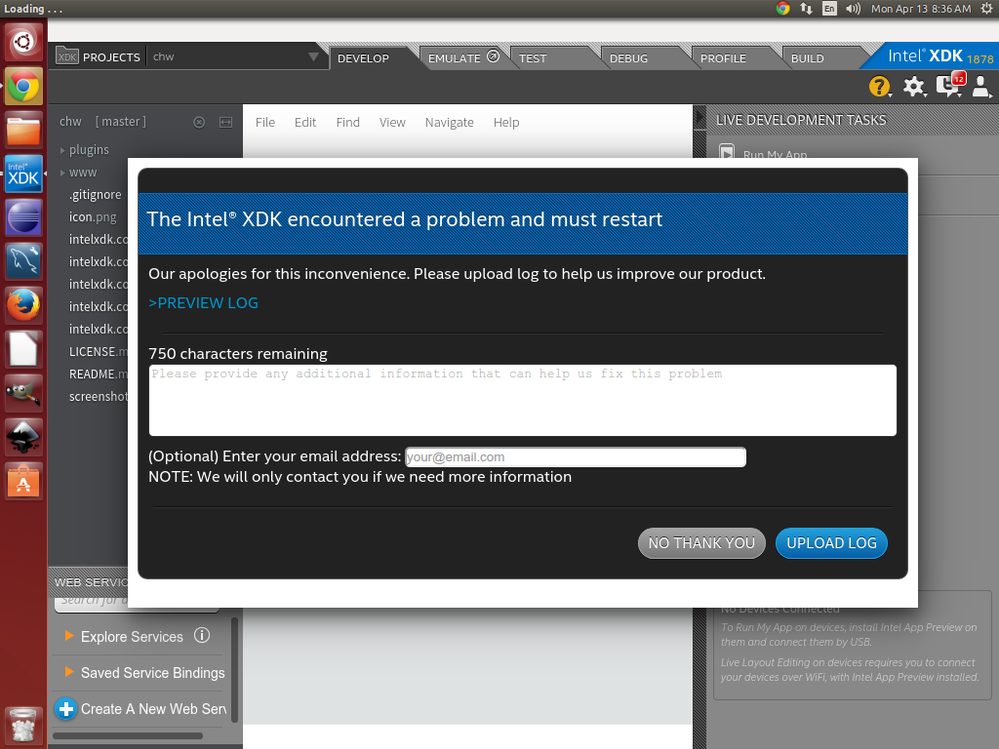The image size is (999, 749).
Task: Click the email address input field
Action: 575,457
